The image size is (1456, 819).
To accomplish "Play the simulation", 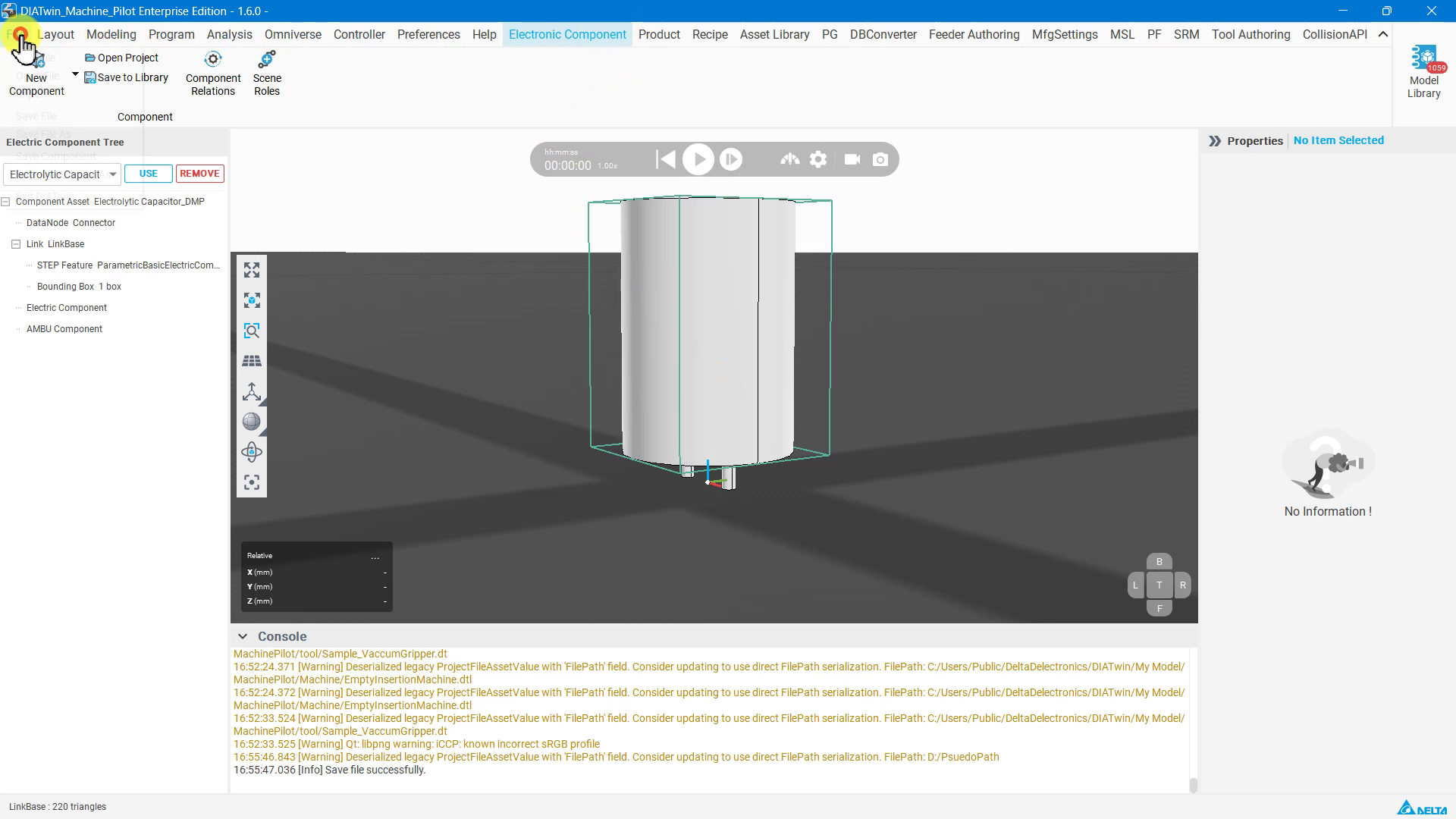I will tap(698, 159).
